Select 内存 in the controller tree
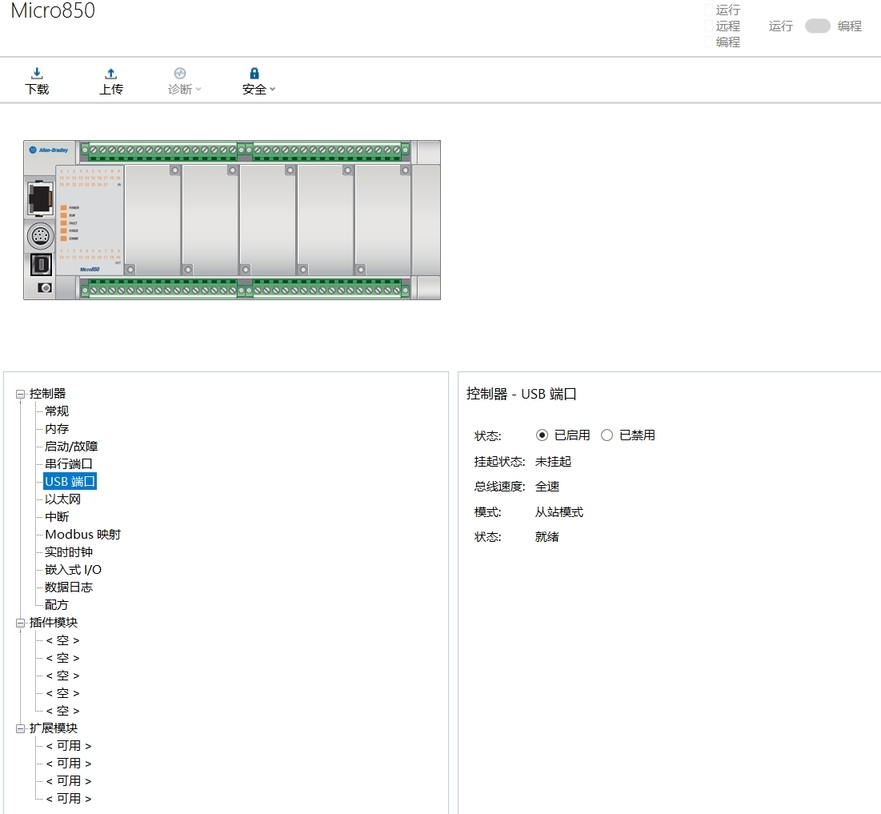The height and width of the screenshot is (814, 881). (57, 429)
